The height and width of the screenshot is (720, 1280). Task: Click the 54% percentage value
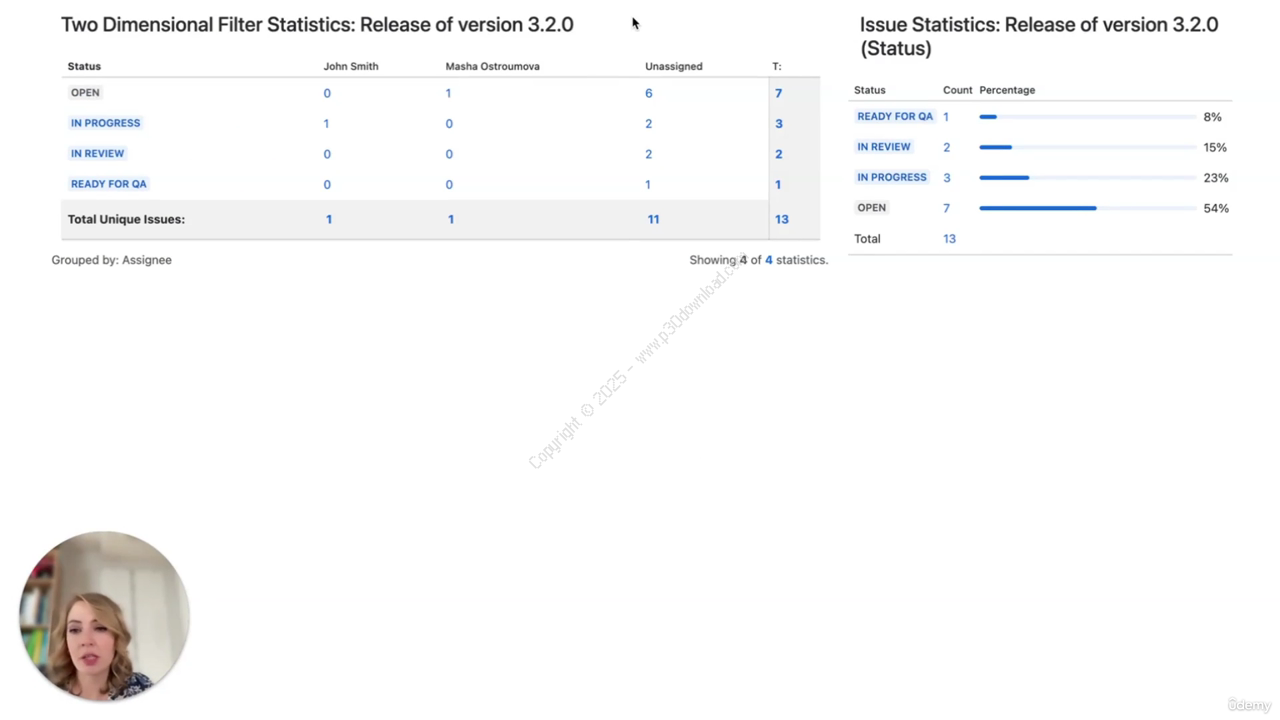coord(1216,208)
